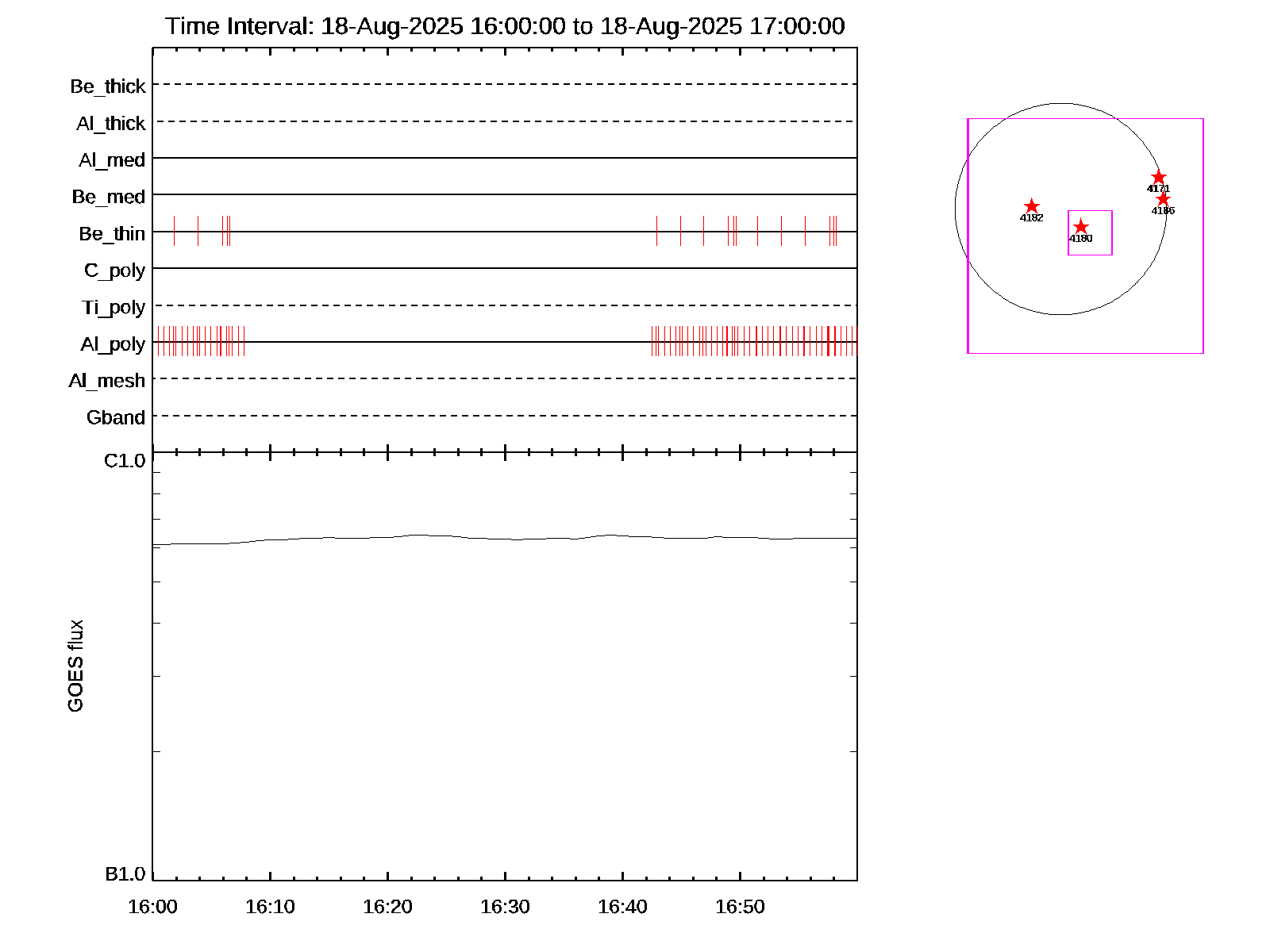
Task: Select the 16:50 time axis label
Action: click(x=740, y=907)
